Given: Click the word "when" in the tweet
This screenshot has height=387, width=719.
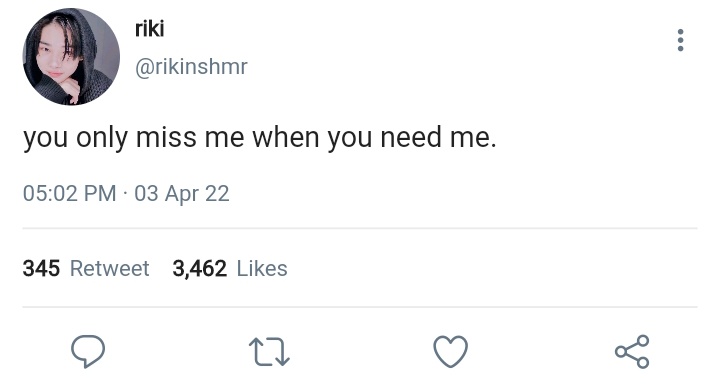Looking at the screenshot, I should point(285,137).
